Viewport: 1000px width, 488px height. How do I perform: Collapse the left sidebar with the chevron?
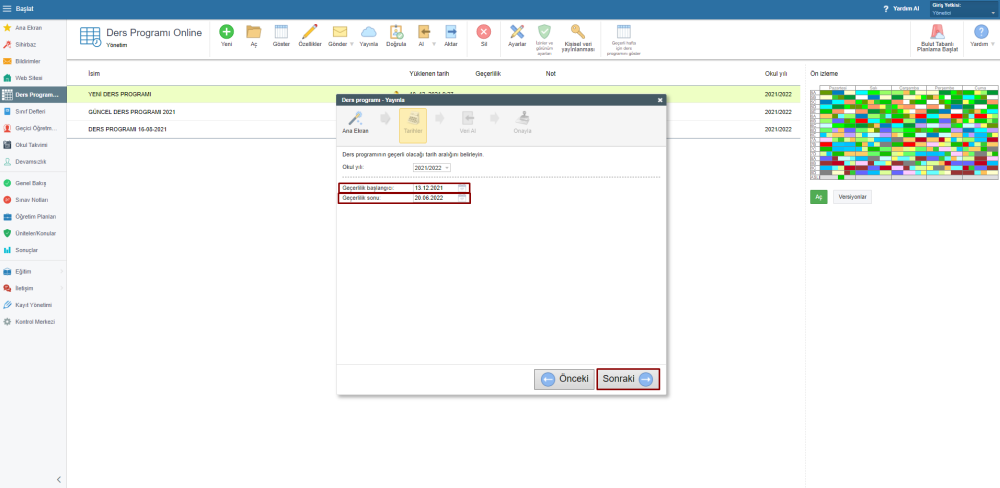(59, 479)
